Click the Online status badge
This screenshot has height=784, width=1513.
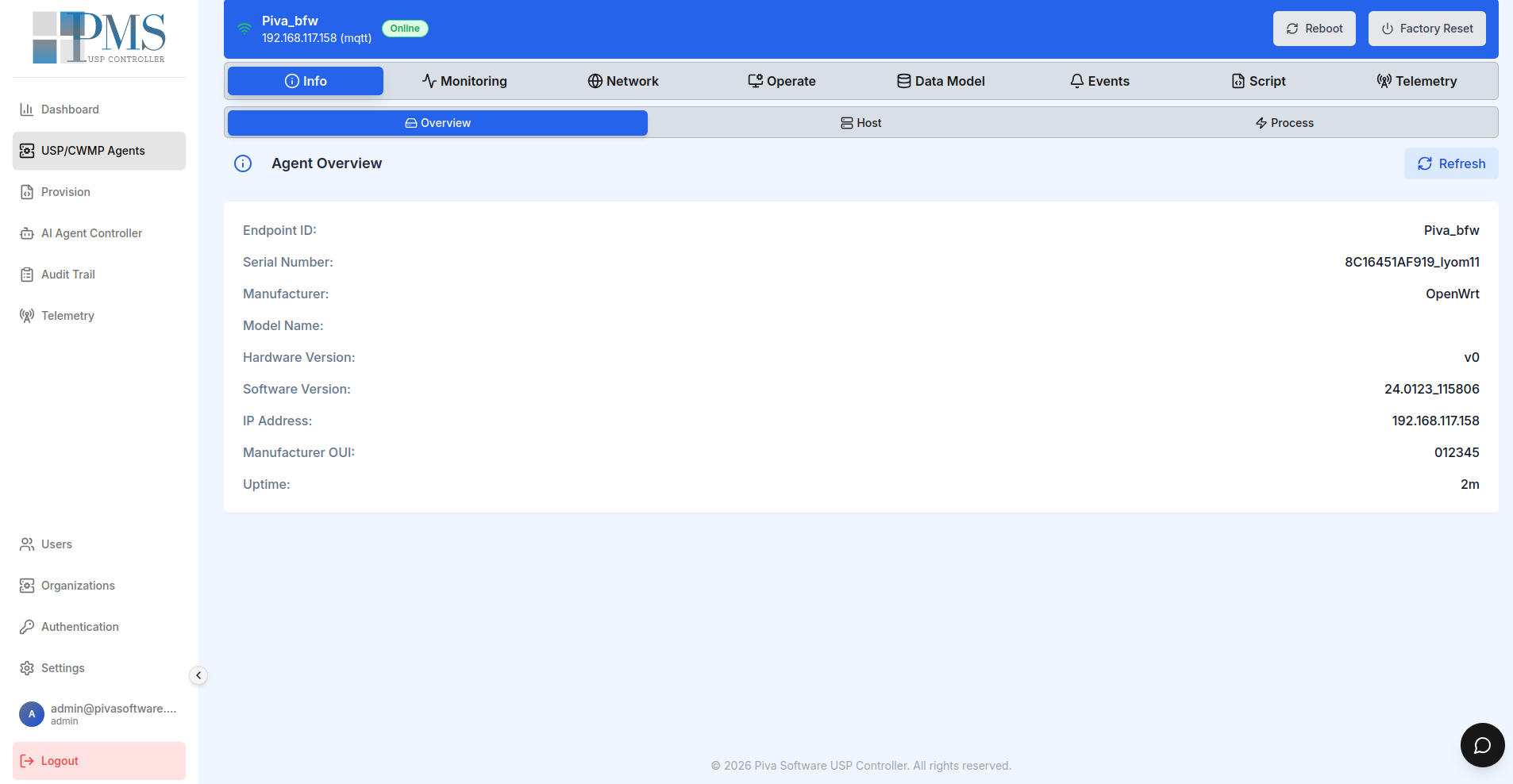tap(405, 29)
